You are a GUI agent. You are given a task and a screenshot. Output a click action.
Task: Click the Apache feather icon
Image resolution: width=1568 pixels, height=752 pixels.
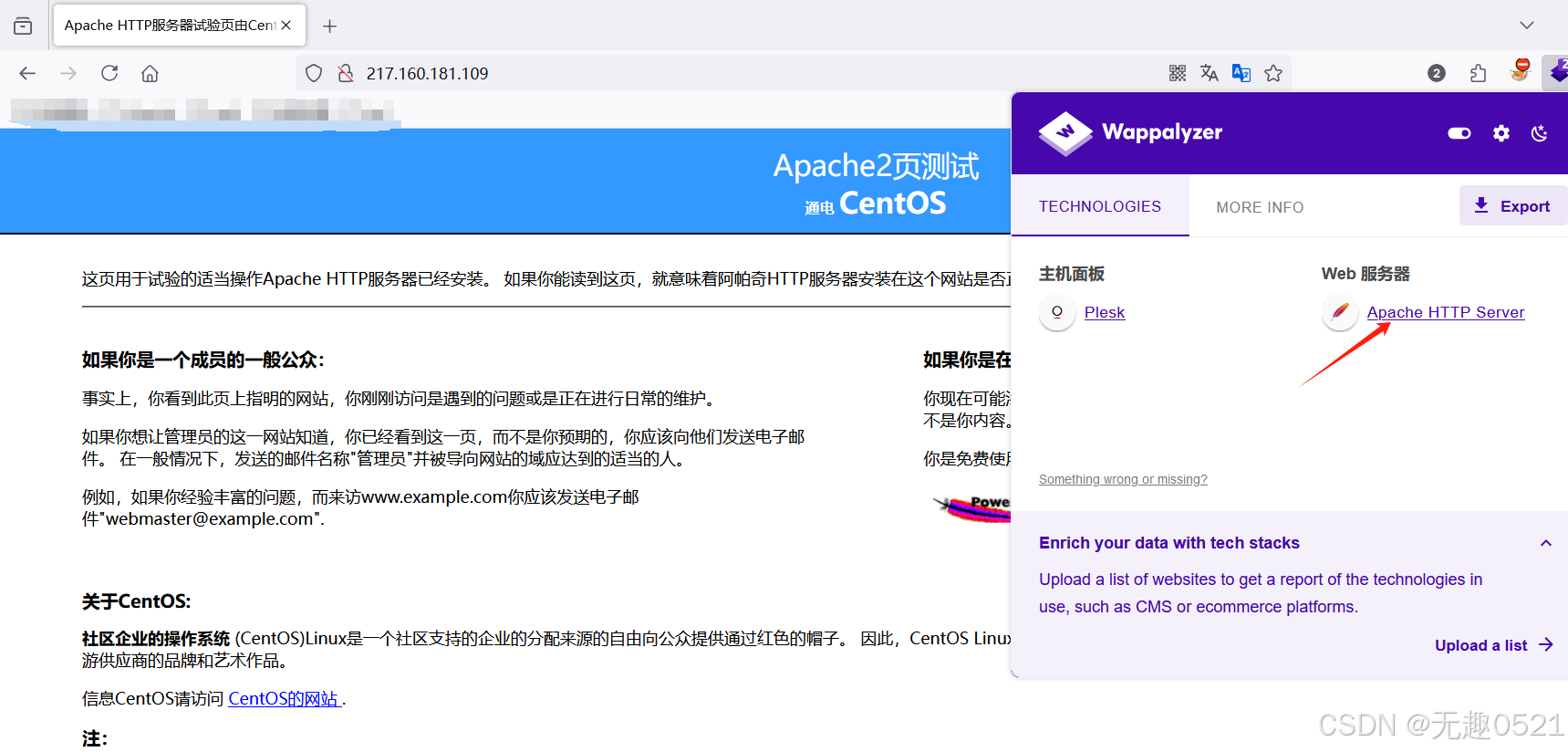pos(1340,312)
